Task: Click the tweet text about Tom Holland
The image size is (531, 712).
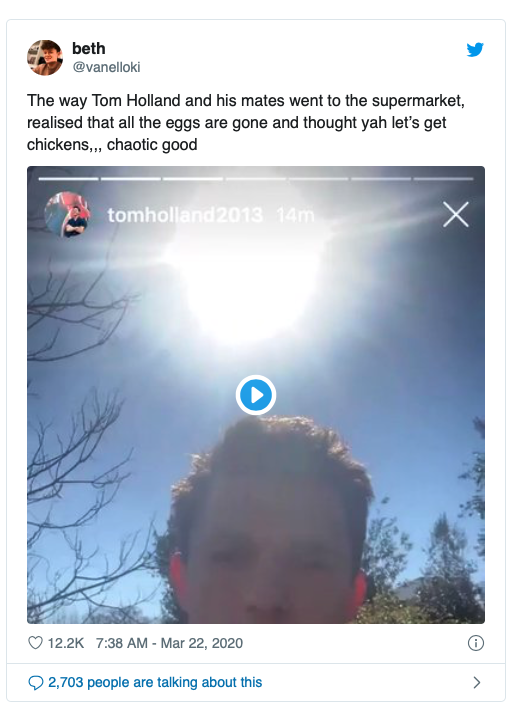Action: (246, 123)
